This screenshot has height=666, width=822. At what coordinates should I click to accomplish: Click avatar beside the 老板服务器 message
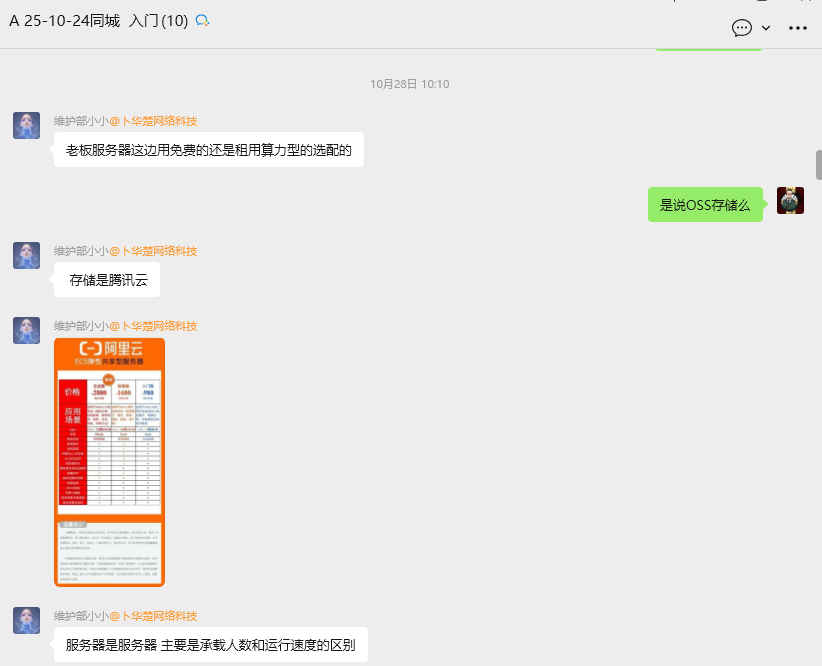(26, 126)
